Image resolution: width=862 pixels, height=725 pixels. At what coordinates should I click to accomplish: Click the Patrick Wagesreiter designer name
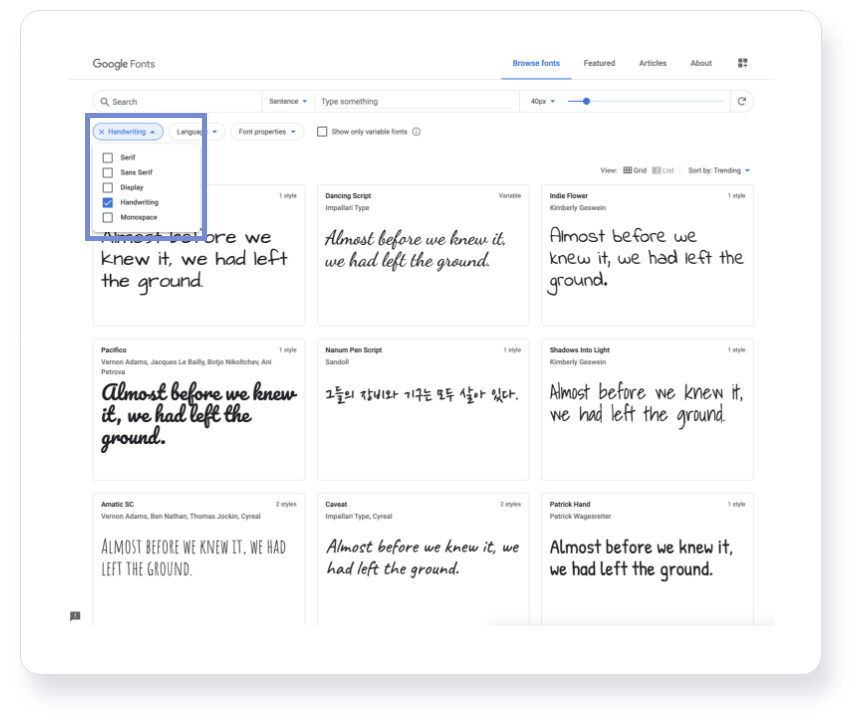580,517
